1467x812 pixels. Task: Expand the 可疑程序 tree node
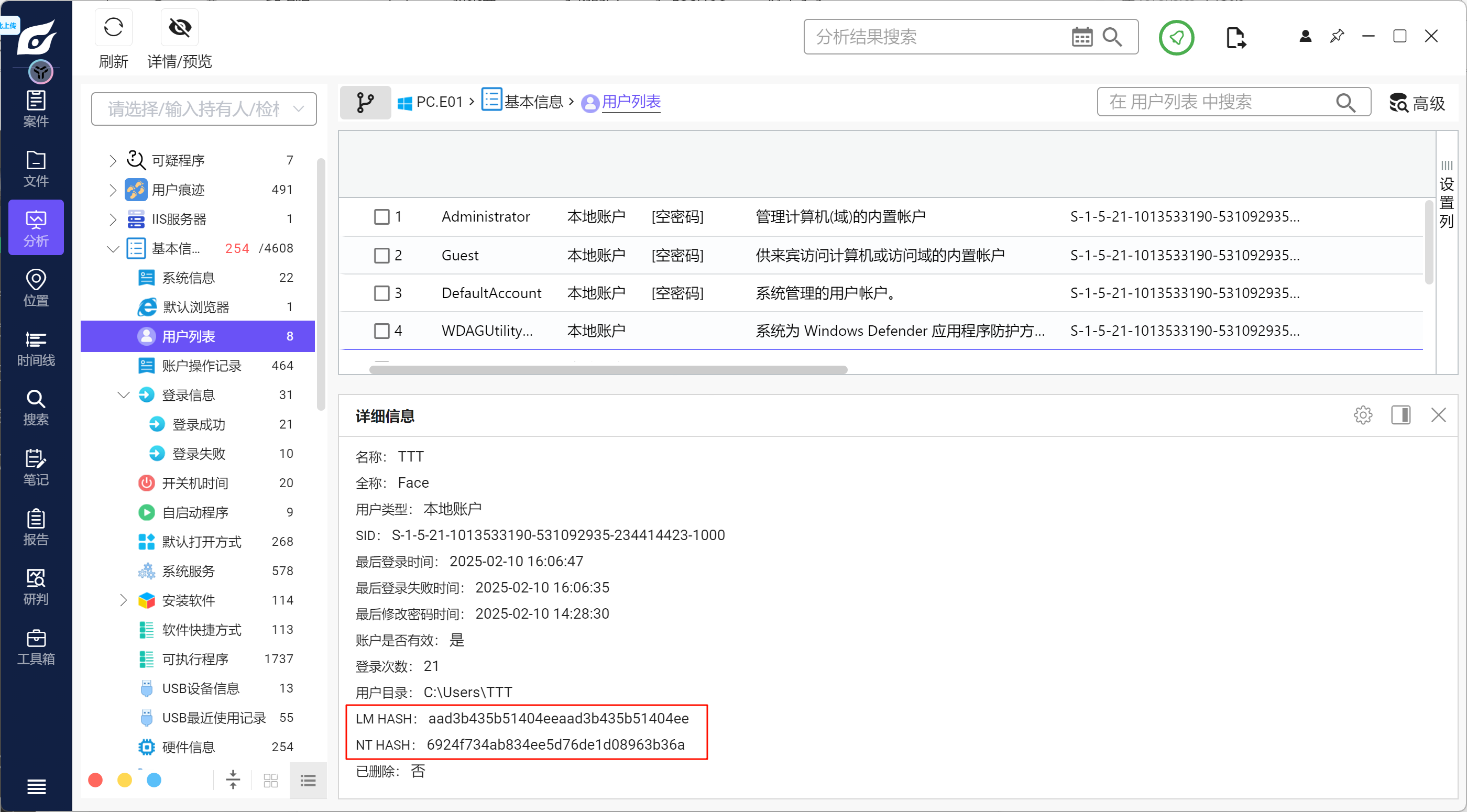(x=113, y=161)
